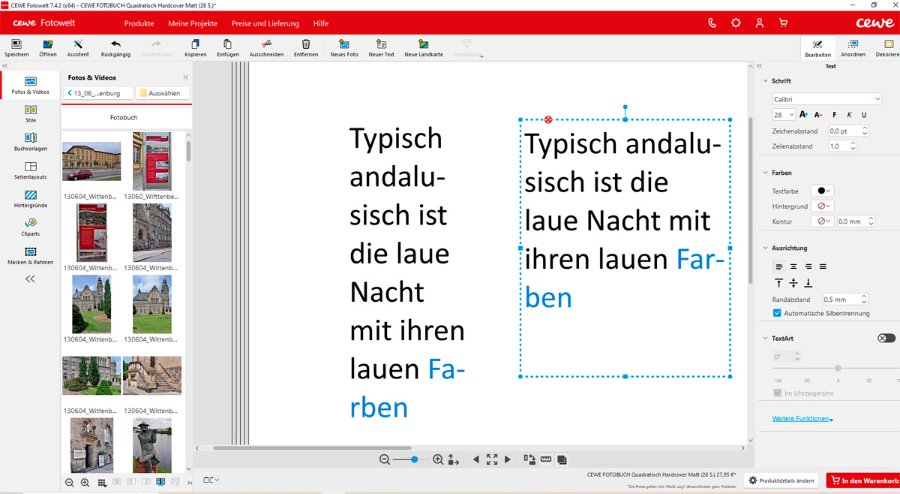Viewport: 900px width, 494px height.
Task: Open the Produkte menu
Action: (138, 22)
